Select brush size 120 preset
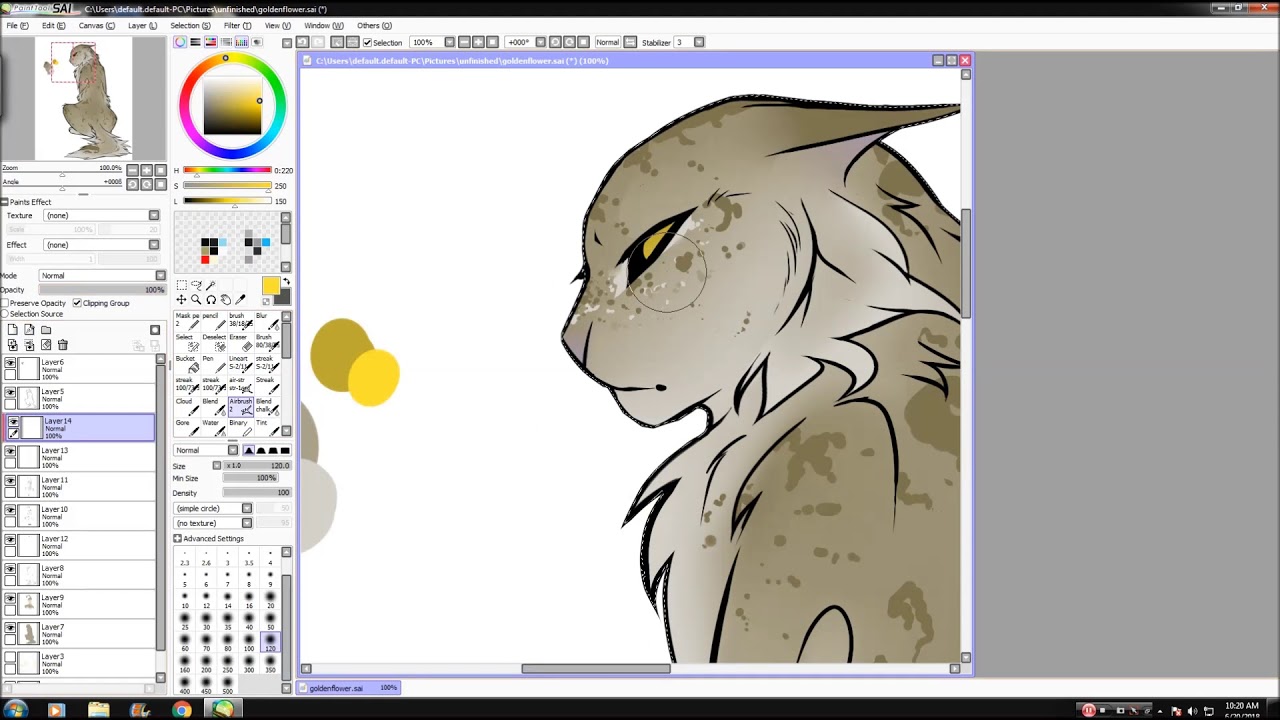The width and height of the screenshot is (1280, 720). 270,643
